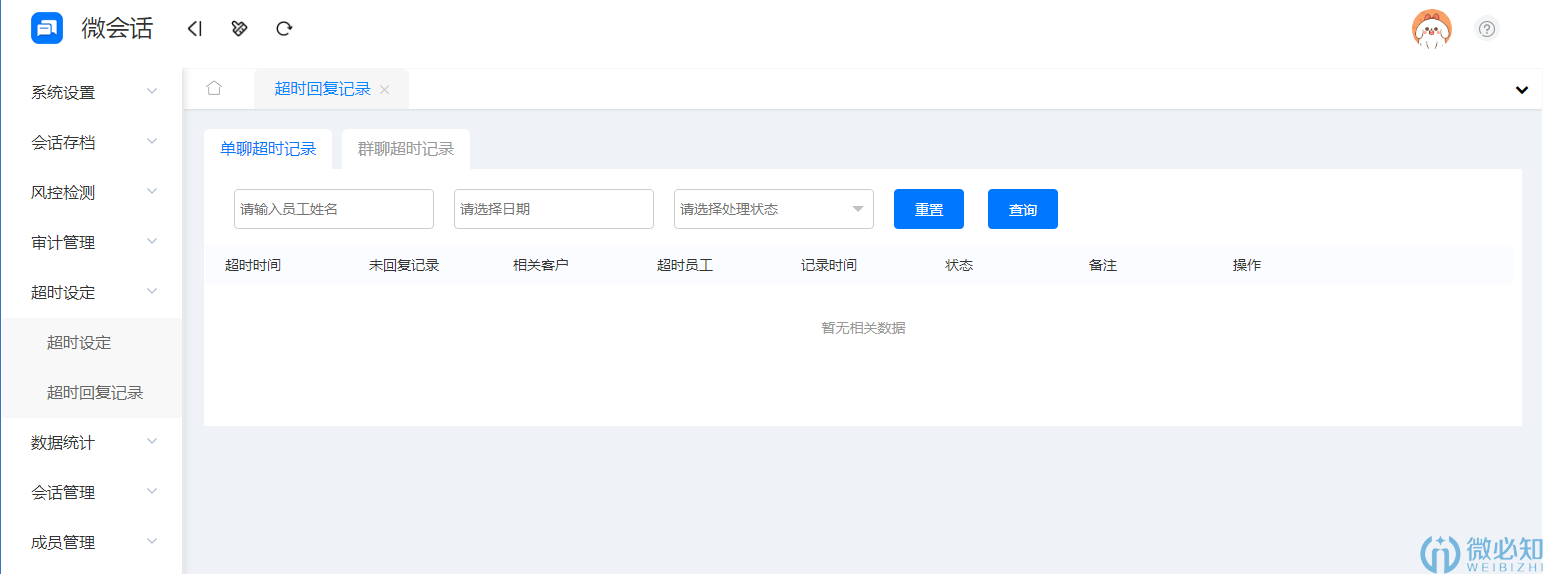Click the 重置 button

pos(929,209)
